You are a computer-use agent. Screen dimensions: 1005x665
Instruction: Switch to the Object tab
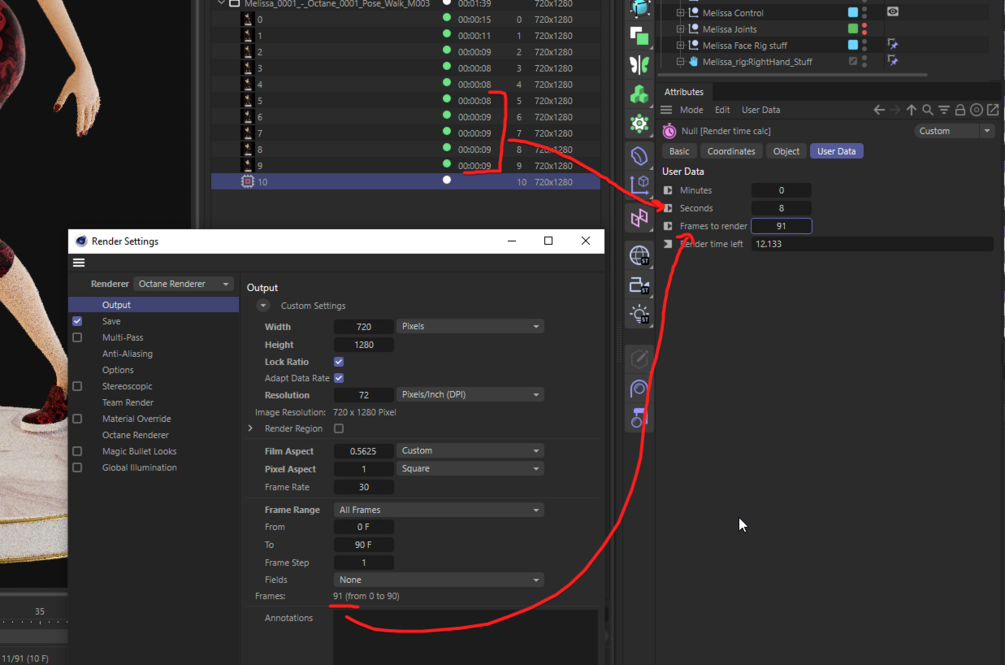(x=786, y=151)
